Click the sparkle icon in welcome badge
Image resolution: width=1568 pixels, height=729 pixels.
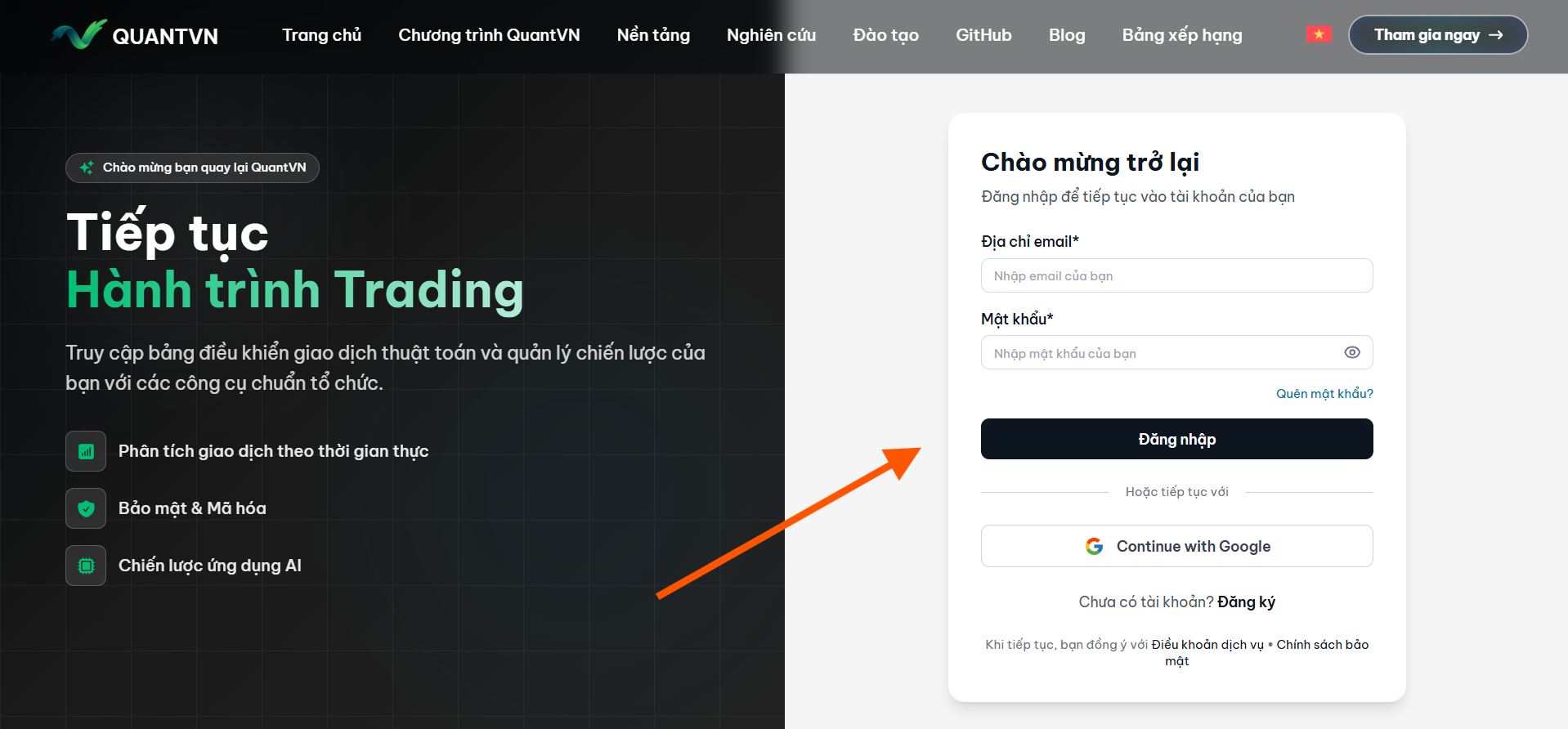[87, 168]
